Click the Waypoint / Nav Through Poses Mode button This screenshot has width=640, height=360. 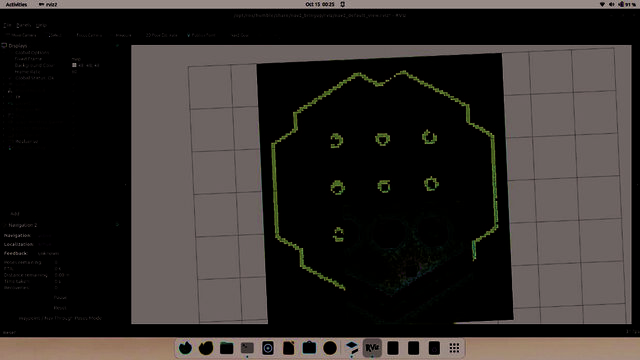(x=60, y=318)
